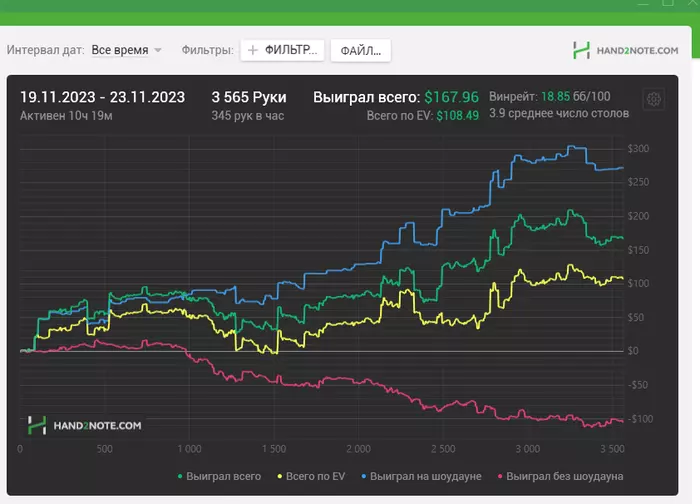This screenshot has width=700, height=504.
Task: Click the '1 000' x-axis label
Action: tap(189, 449)
